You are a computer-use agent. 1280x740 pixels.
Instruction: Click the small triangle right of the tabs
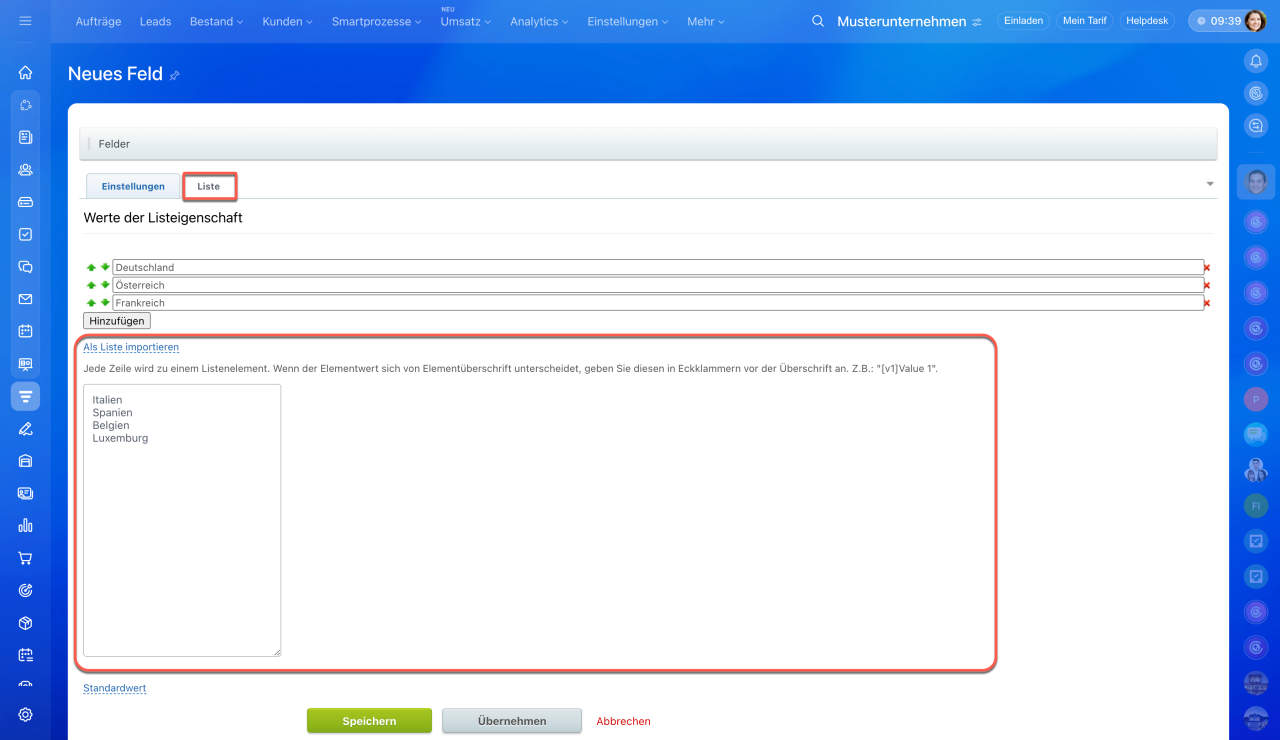tap(1210, 184)
